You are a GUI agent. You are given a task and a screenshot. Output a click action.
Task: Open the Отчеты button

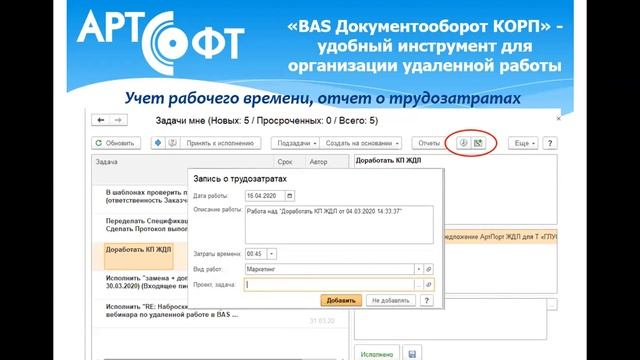tap(429, 143)
